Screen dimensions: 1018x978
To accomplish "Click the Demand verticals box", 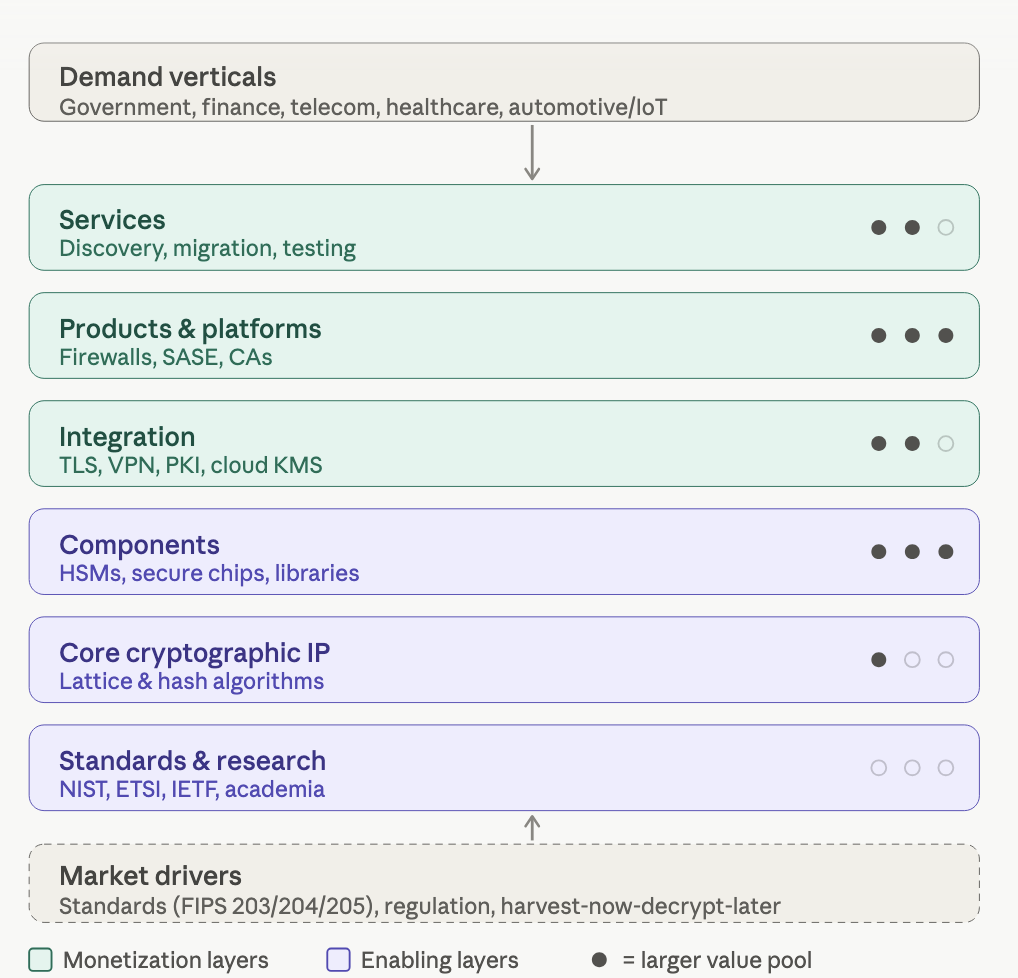I will (x=504, y=82).
